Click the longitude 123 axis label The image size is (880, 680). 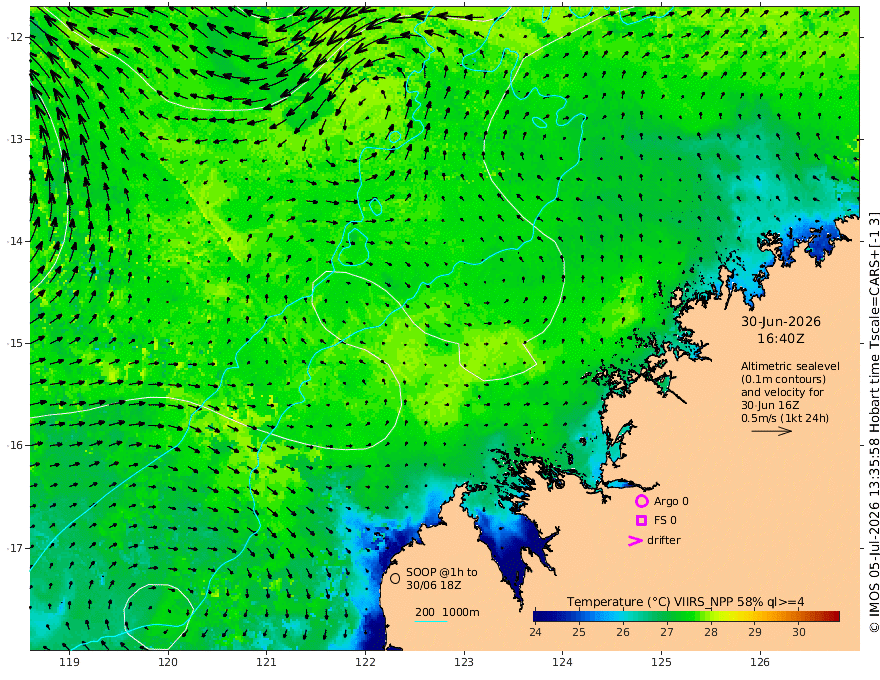[x=464, y=663]
